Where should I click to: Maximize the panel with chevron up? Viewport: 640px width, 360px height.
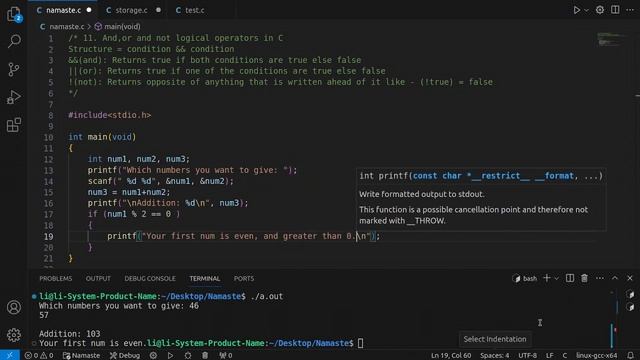pyautogui.click(x=615, y=278)
